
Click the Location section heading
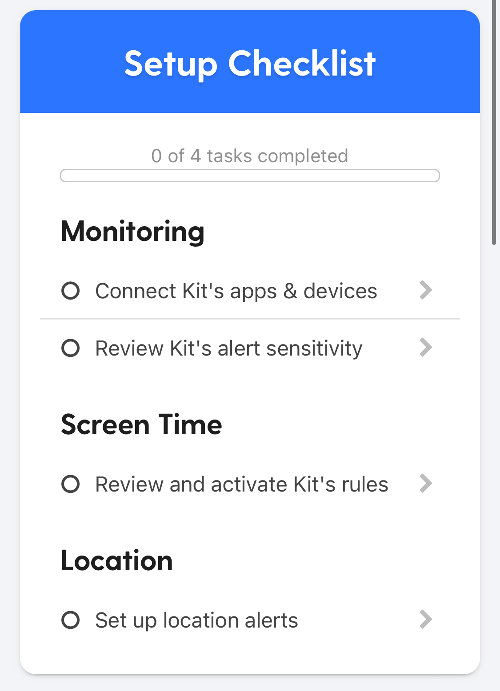117,561
